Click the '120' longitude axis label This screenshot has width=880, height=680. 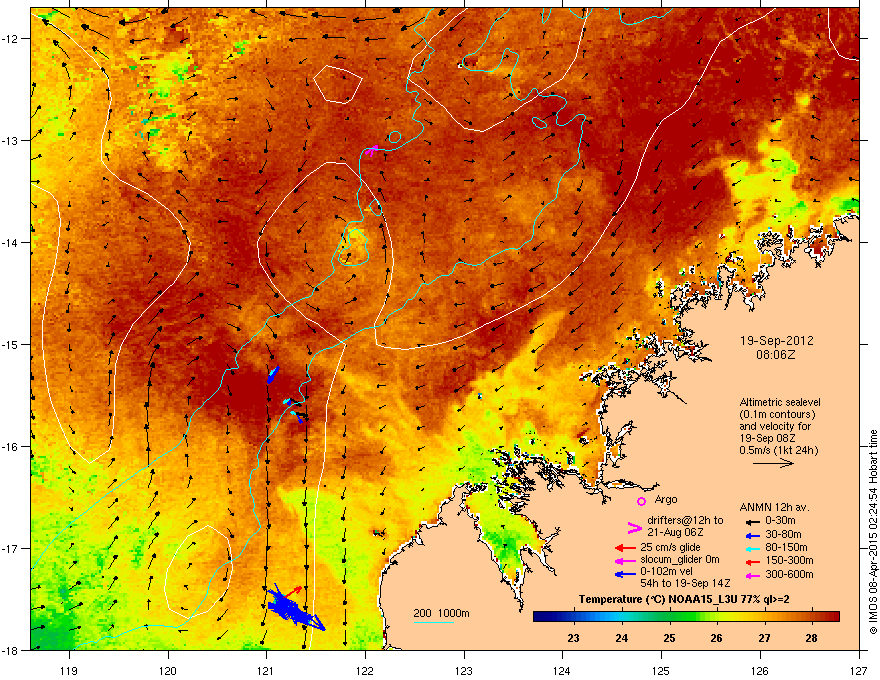point(168,670)
